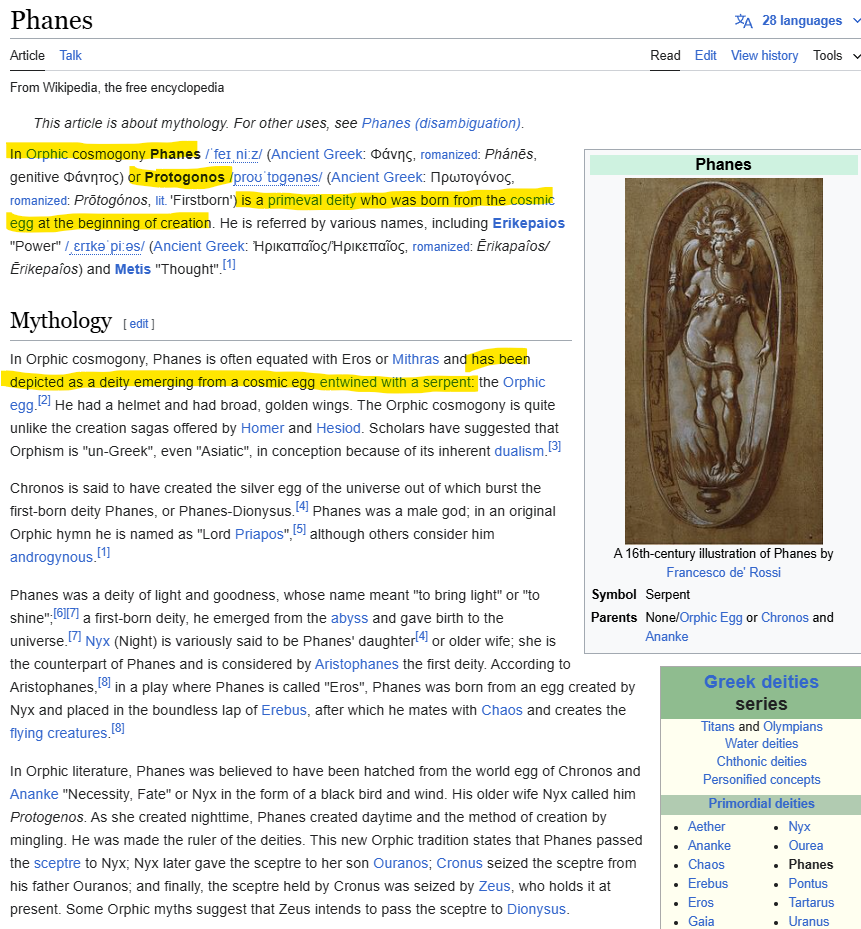Open the Ouranos link
The image size is (861, 929).
tap(400, 864)
